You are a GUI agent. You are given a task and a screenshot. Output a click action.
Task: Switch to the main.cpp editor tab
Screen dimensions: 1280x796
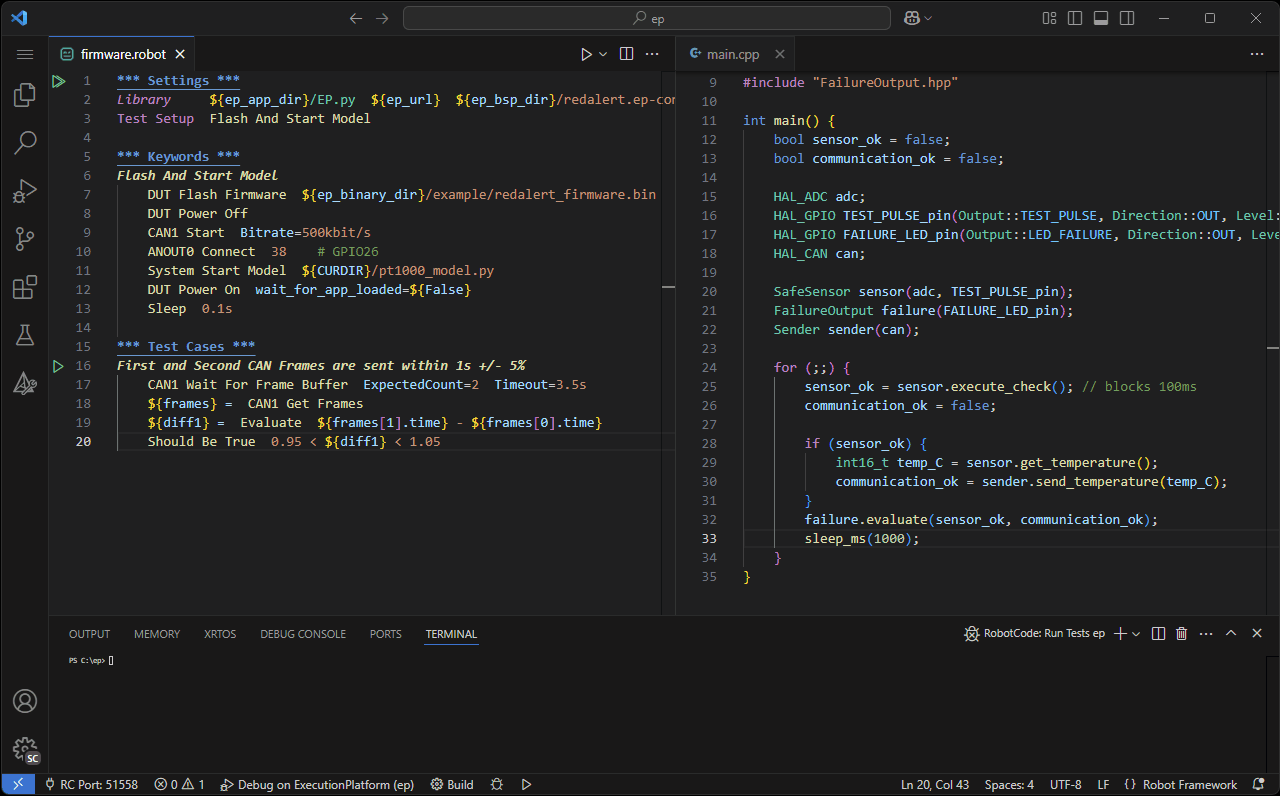coord(732,54)
